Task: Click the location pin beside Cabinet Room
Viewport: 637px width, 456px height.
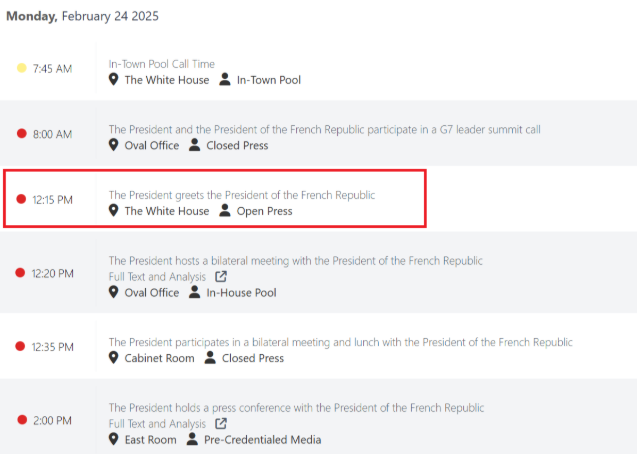Action: pos(114,358)
